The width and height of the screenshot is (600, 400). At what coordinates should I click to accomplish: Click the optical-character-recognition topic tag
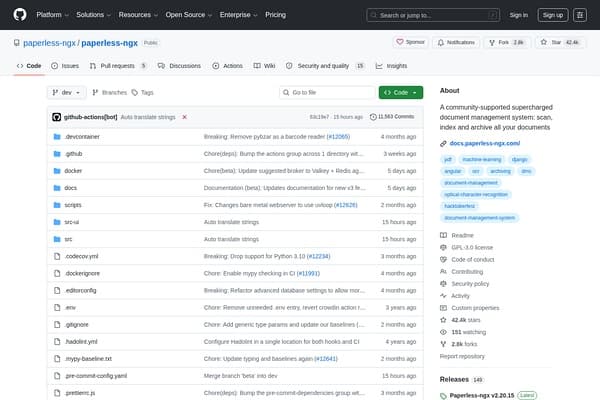click(x=476, y=194)
